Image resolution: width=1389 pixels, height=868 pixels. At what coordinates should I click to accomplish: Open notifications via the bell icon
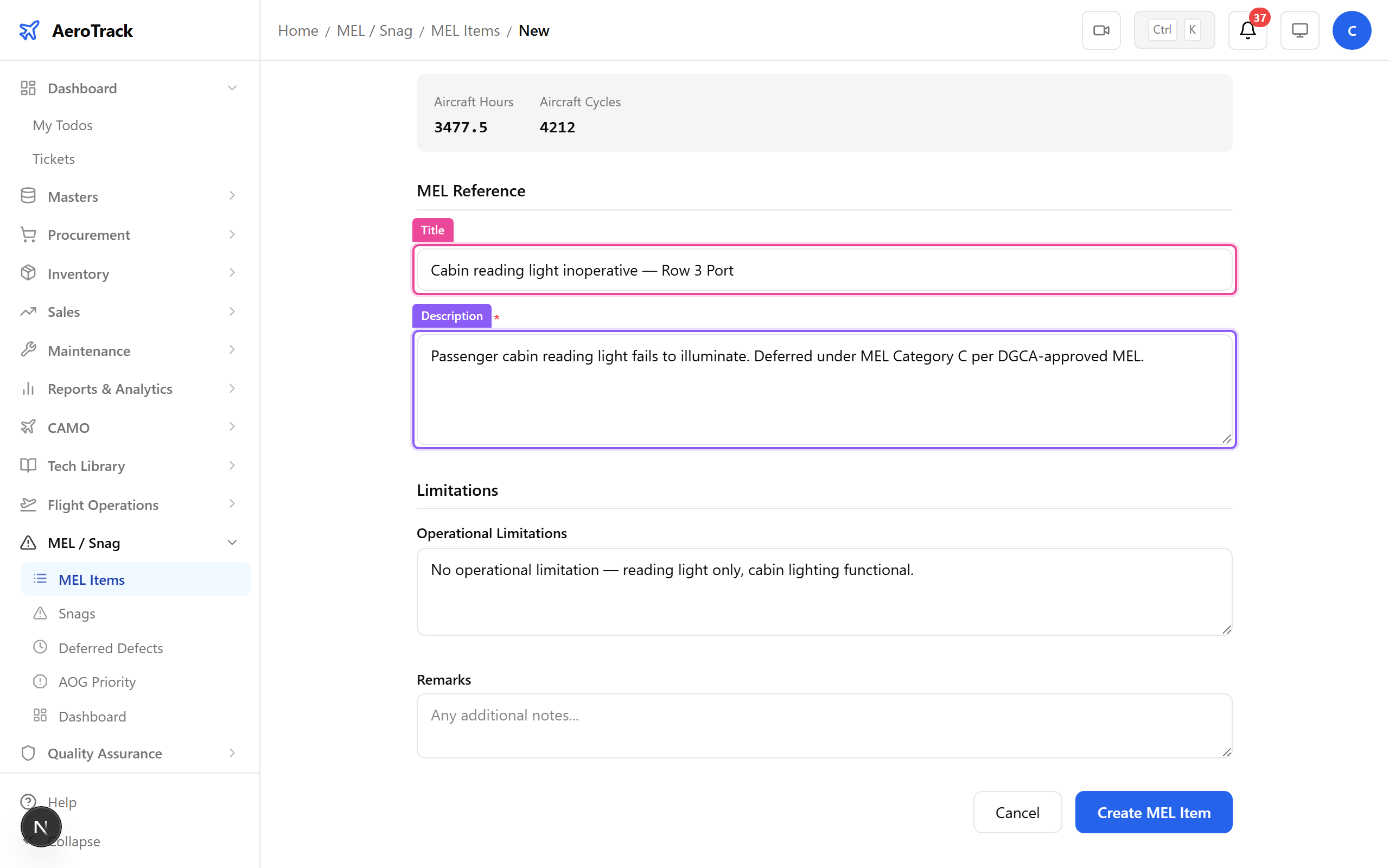[1247, 30]
